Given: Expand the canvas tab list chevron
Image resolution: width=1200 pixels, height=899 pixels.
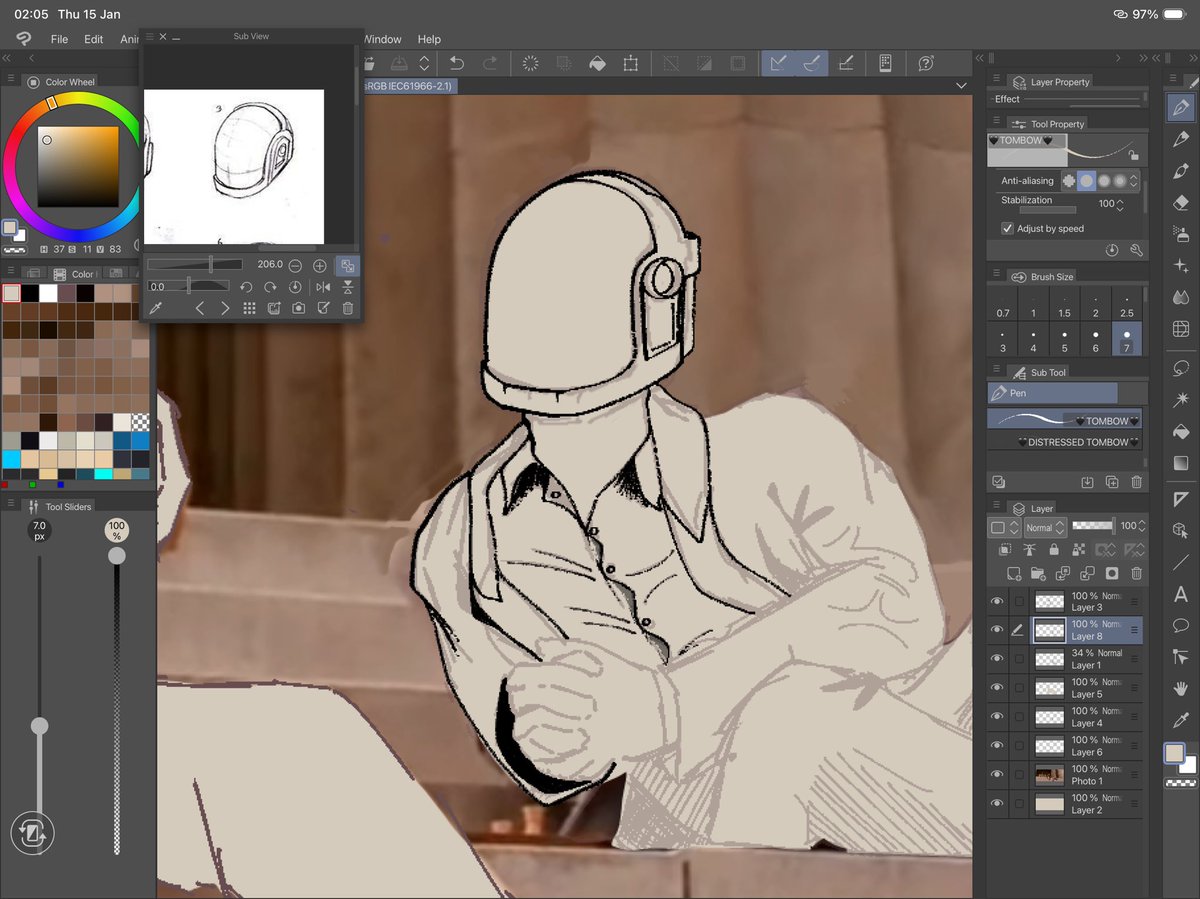Looking at the screenshot, I should click(x=961, y=86).
